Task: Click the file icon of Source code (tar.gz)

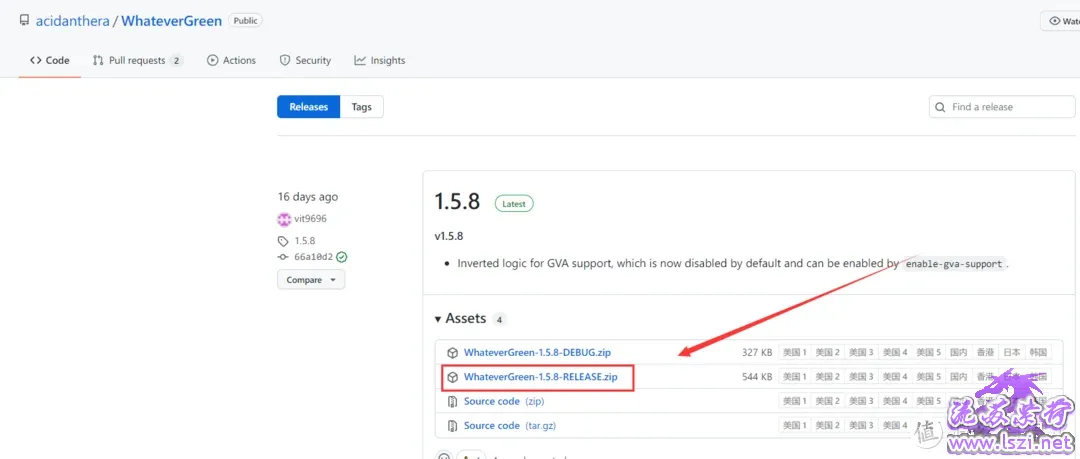Action: (x=453, y=425)
